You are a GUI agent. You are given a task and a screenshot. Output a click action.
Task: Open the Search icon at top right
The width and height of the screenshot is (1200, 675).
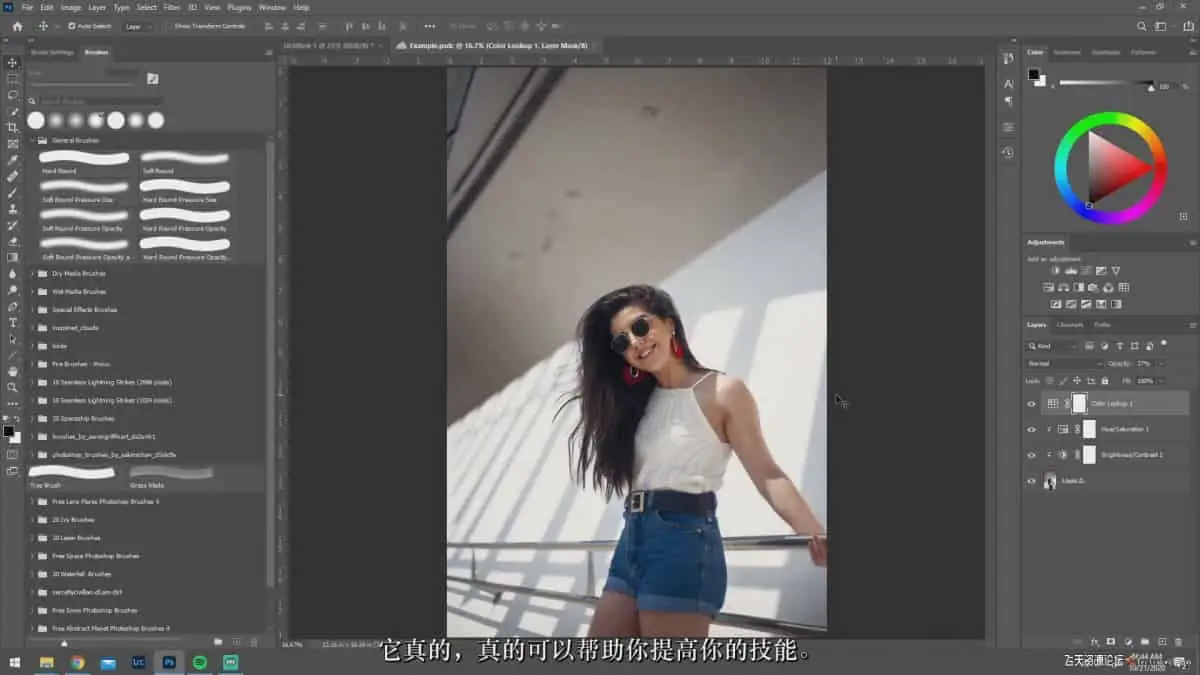(x=1142, y=26)
